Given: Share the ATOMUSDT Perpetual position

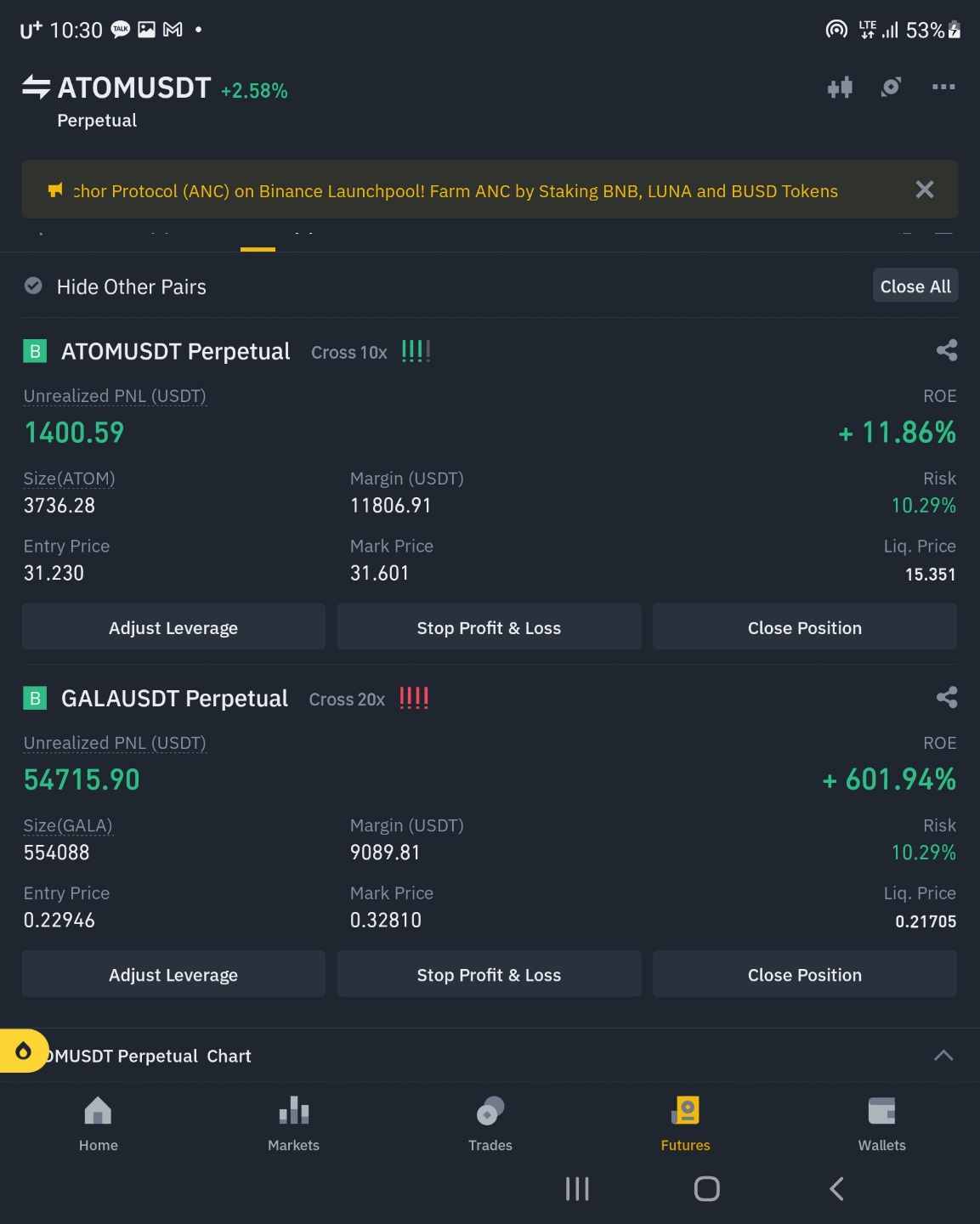Looking at the screenshot, I should (x=947, y=350).
